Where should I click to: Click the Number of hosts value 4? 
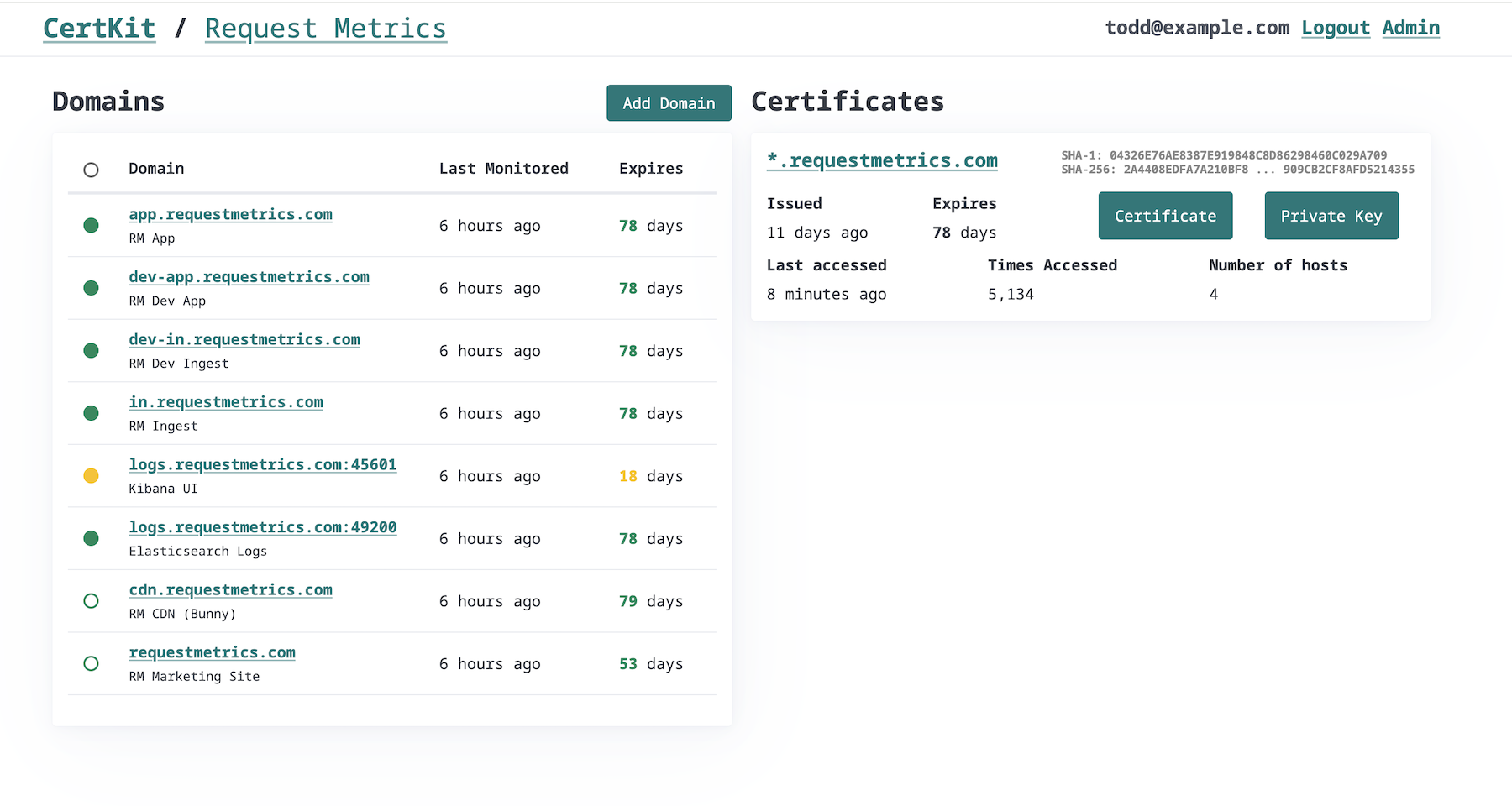pyautogui.click(x=1214, y=295)
